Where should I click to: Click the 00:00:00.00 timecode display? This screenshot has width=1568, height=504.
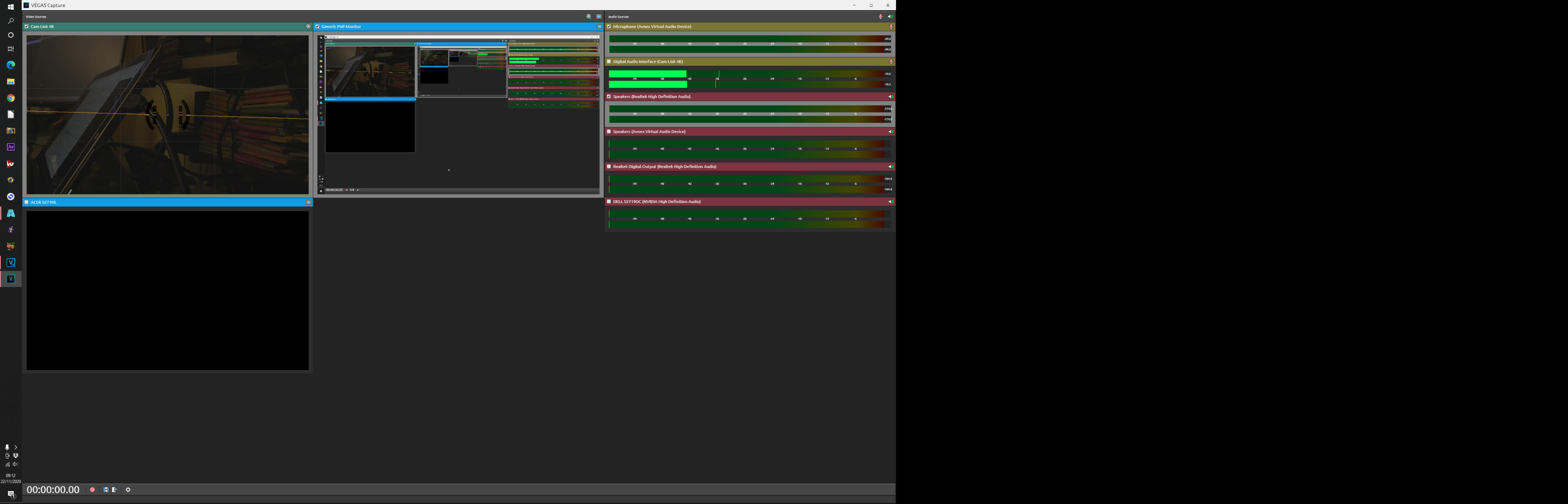pyautogui.click(x=53, y=489)
